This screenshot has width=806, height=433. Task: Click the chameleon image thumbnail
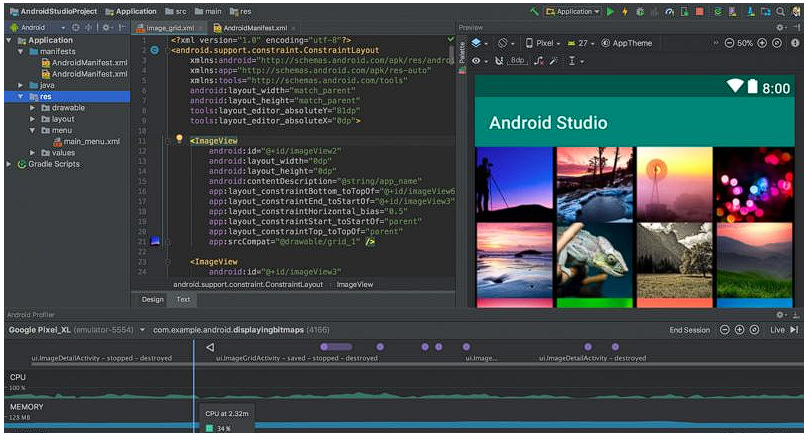pos(595,260)
